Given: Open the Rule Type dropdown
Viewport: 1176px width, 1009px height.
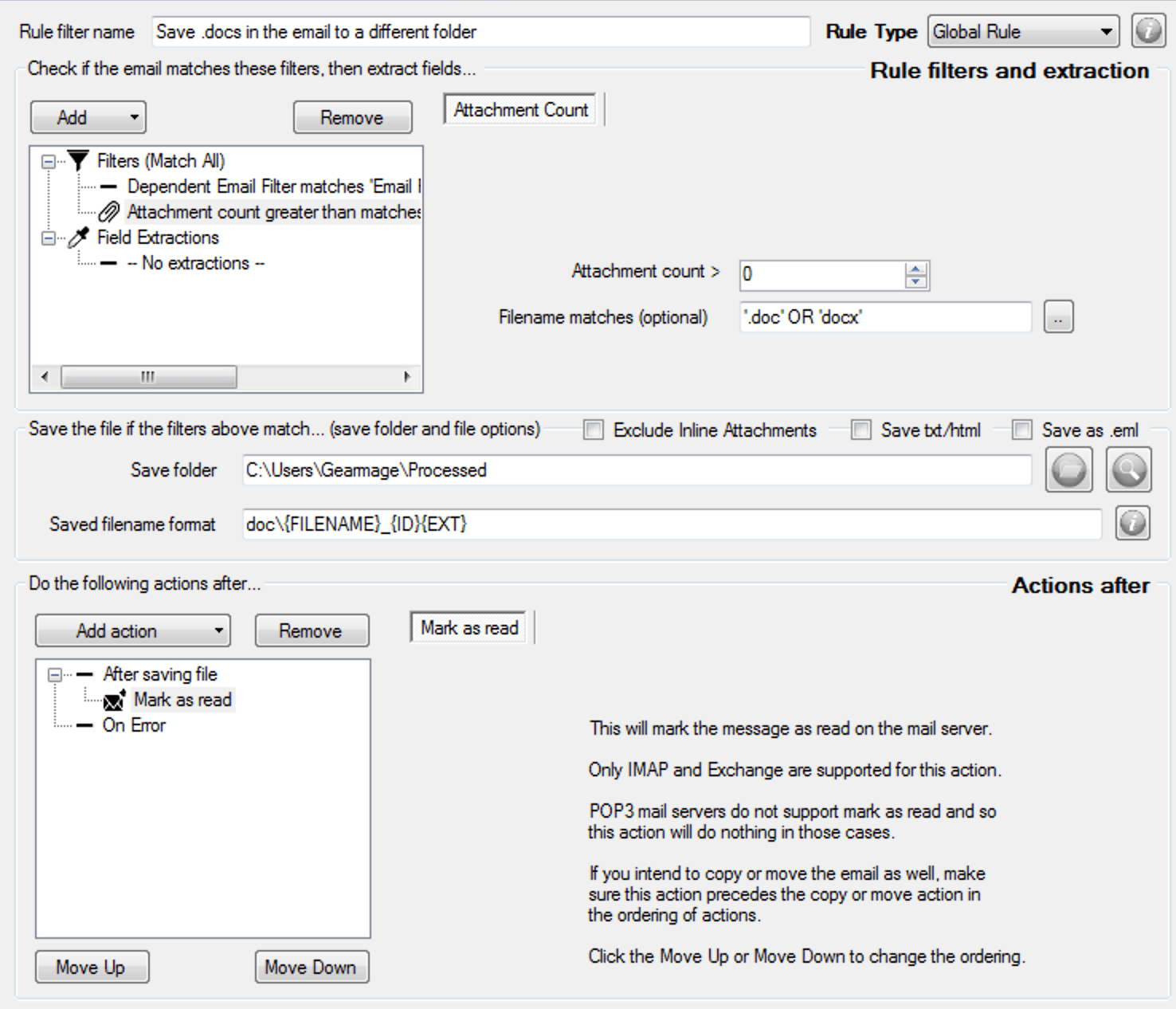Looking at the screenshot, I should click(x=1023, y=32).
